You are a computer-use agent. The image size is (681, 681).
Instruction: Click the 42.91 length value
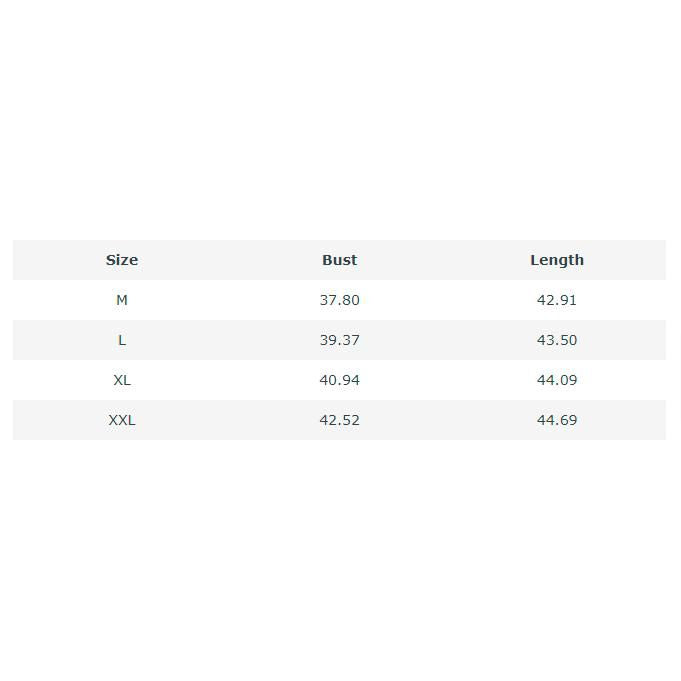pos(556,300)
